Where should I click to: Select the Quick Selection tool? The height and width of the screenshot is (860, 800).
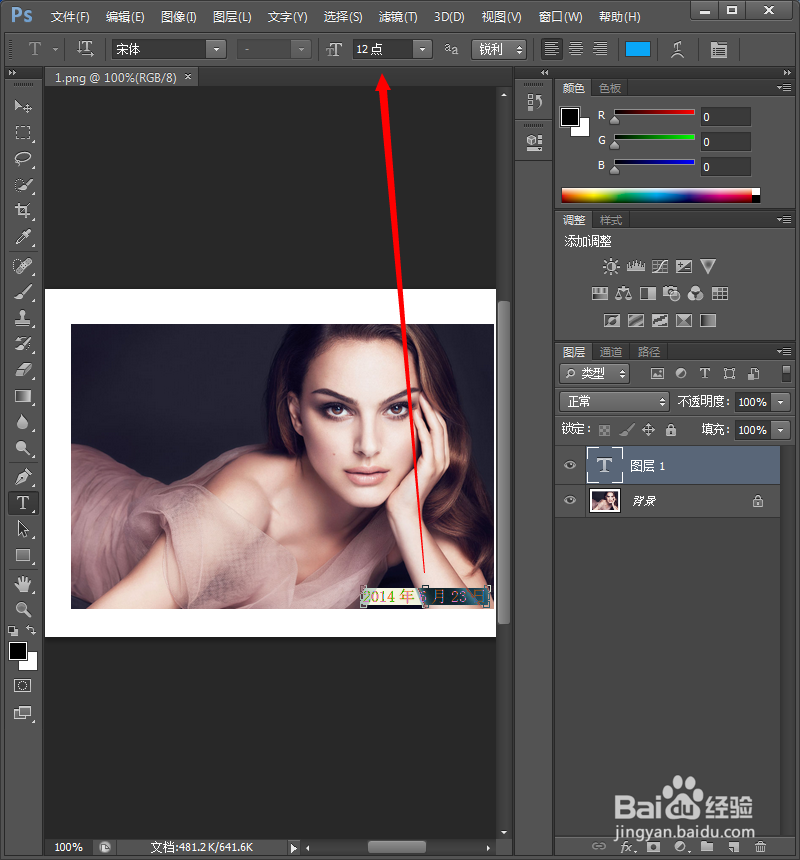pyautogui.click(x=22, y=185)
